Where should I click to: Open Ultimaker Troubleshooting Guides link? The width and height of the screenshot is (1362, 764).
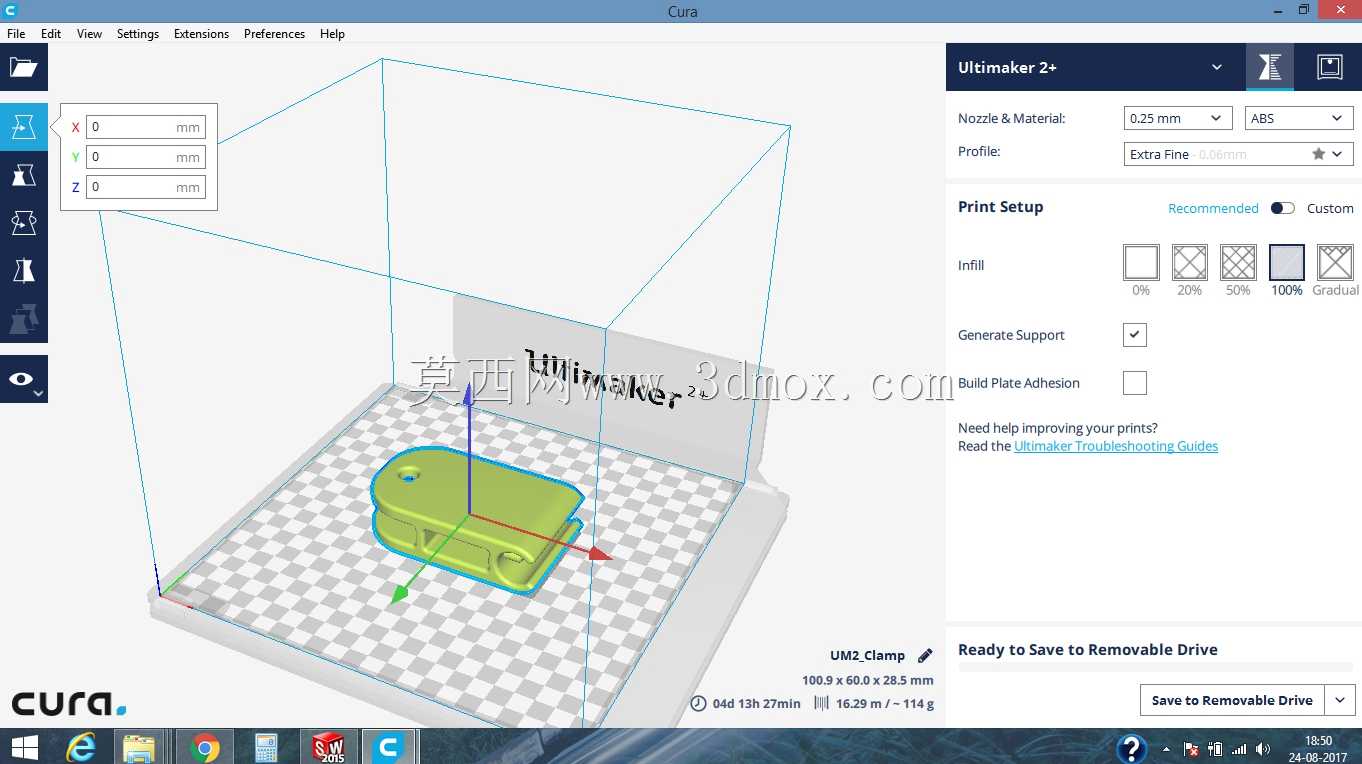point(1116,446)
